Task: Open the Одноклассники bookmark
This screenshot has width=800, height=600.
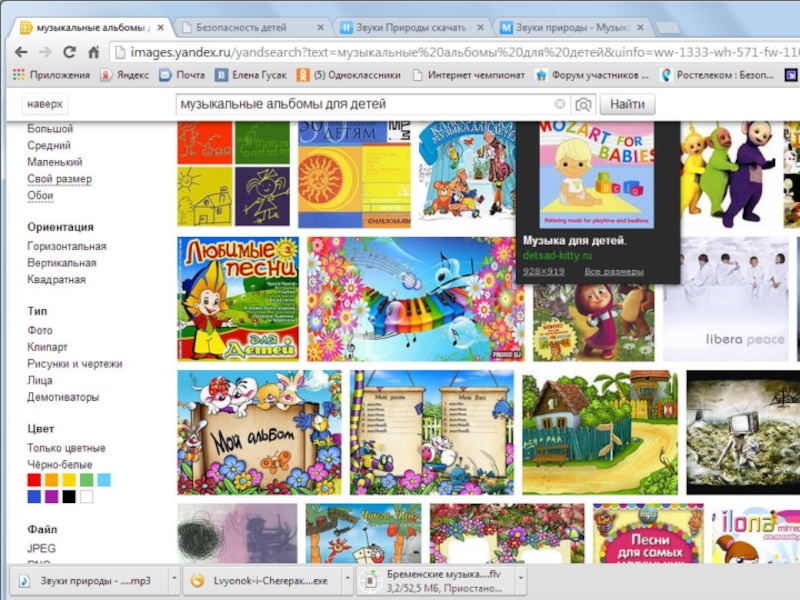Action: tap(348, 75)
